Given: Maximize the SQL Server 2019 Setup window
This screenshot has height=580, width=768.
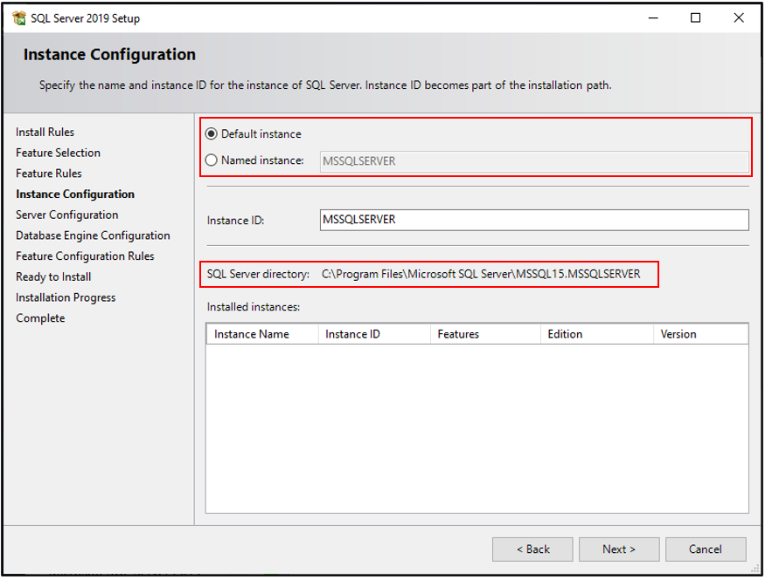Looking at the screenshot, I should tap(696, 18).
